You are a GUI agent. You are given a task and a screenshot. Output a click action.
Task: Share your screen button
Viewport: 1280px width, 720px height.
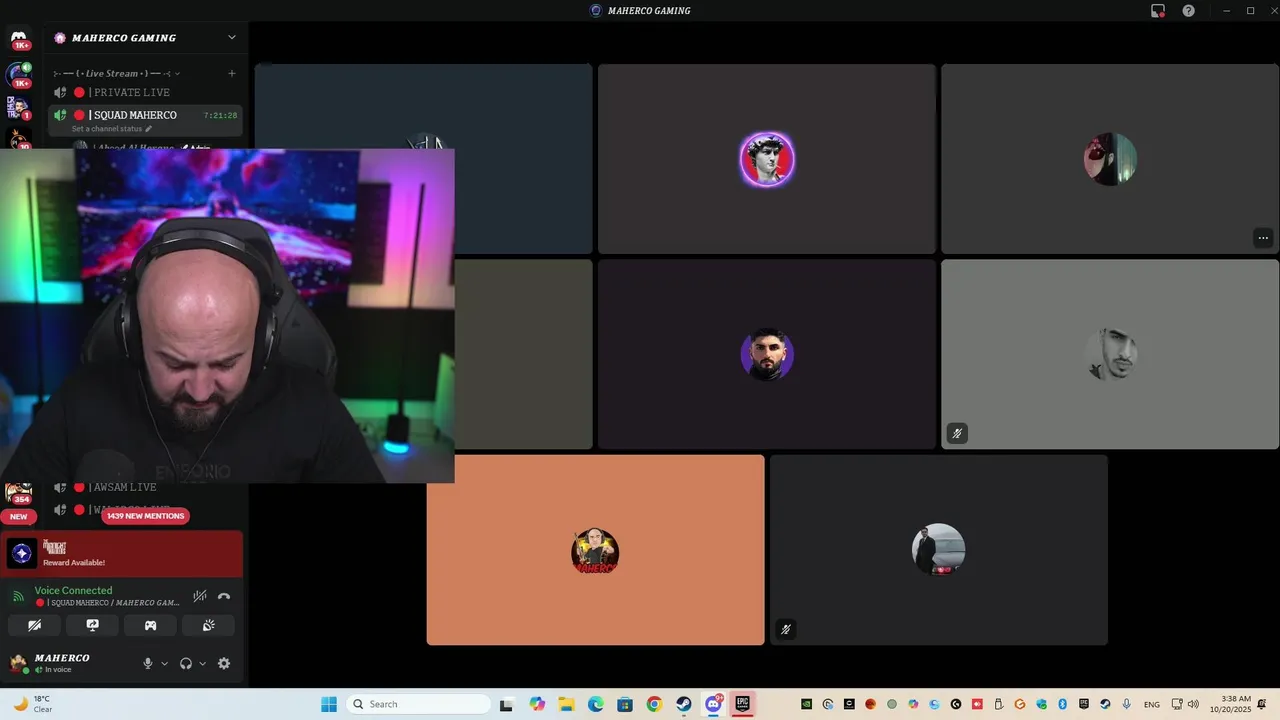[92, 625]
